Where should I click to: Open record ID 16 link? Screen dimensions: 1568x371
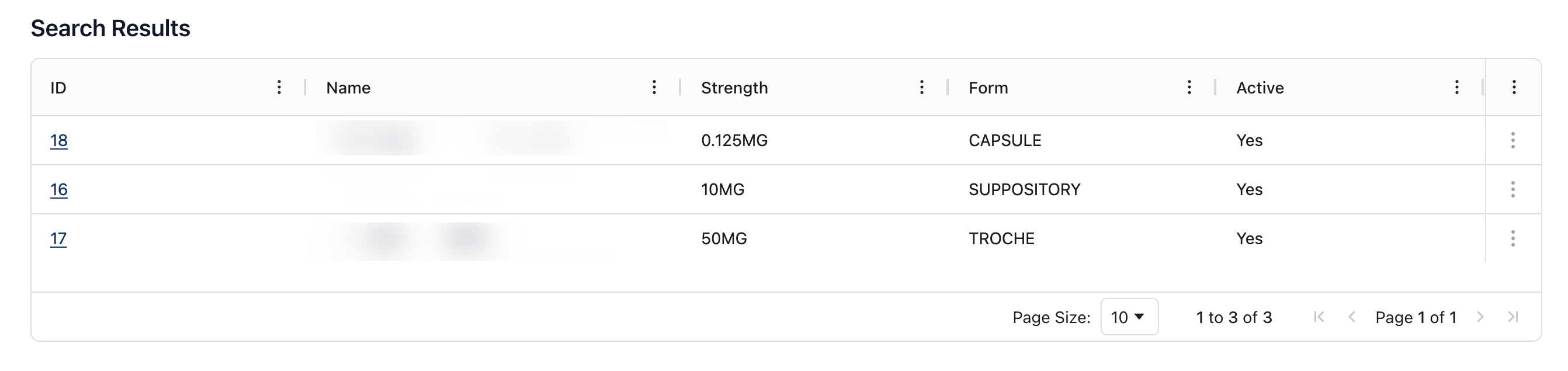(58, 189)
